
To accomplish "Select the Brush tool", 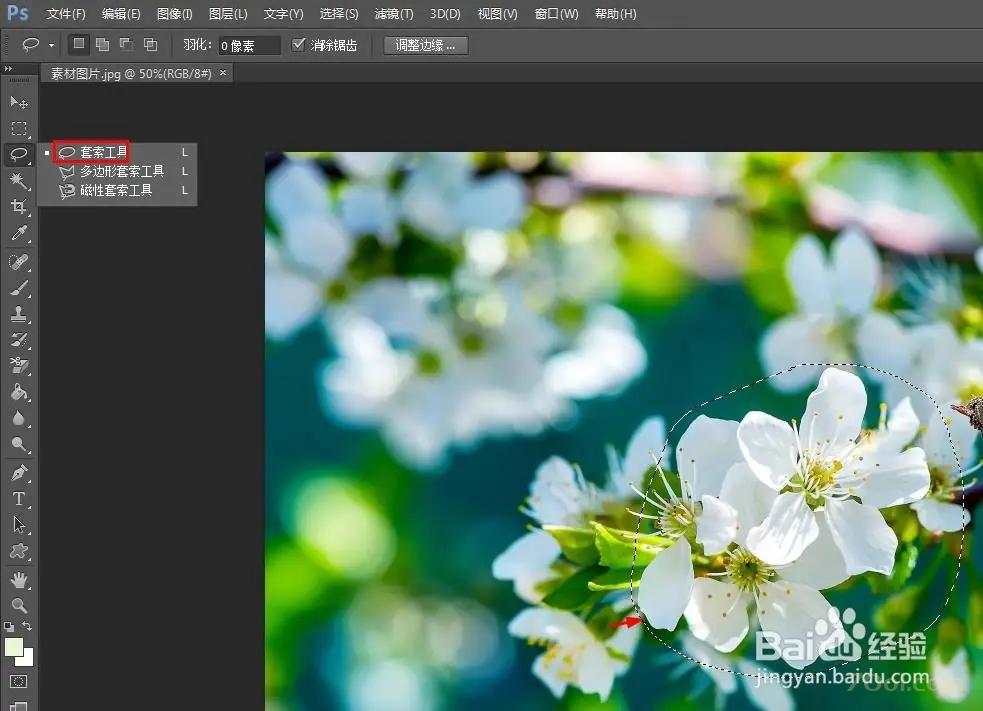I will click(x=19, y=288).
